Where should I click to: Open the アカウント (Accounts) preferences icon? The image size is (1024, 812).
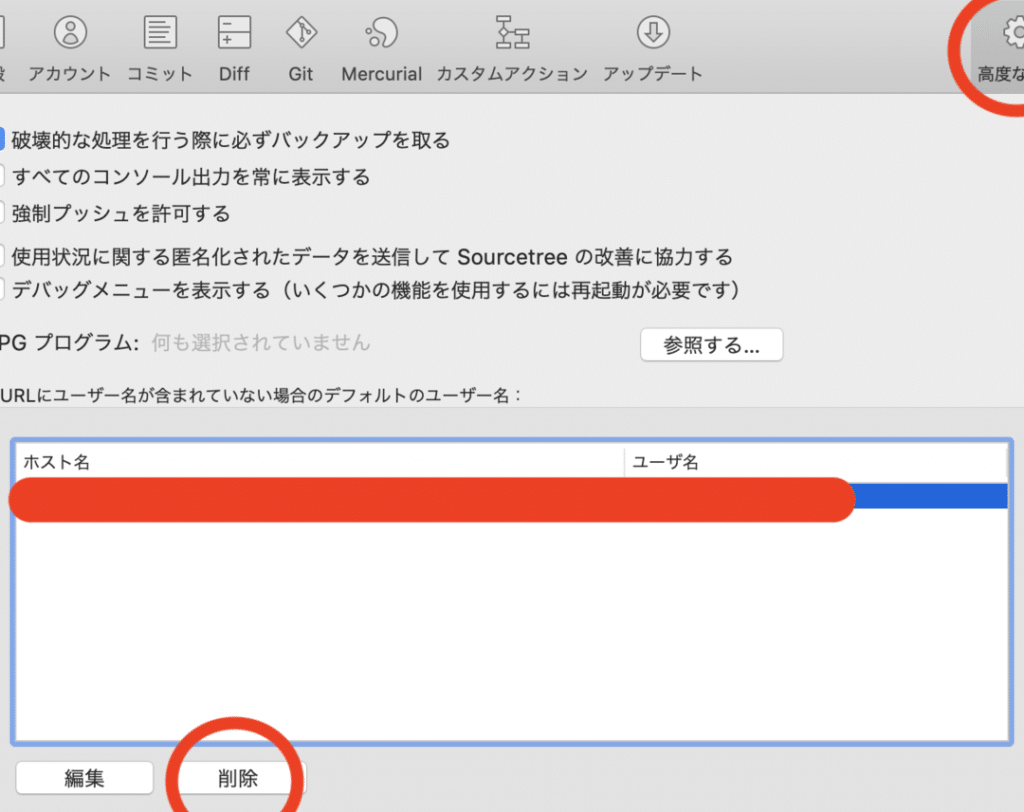tap(69, 33)
